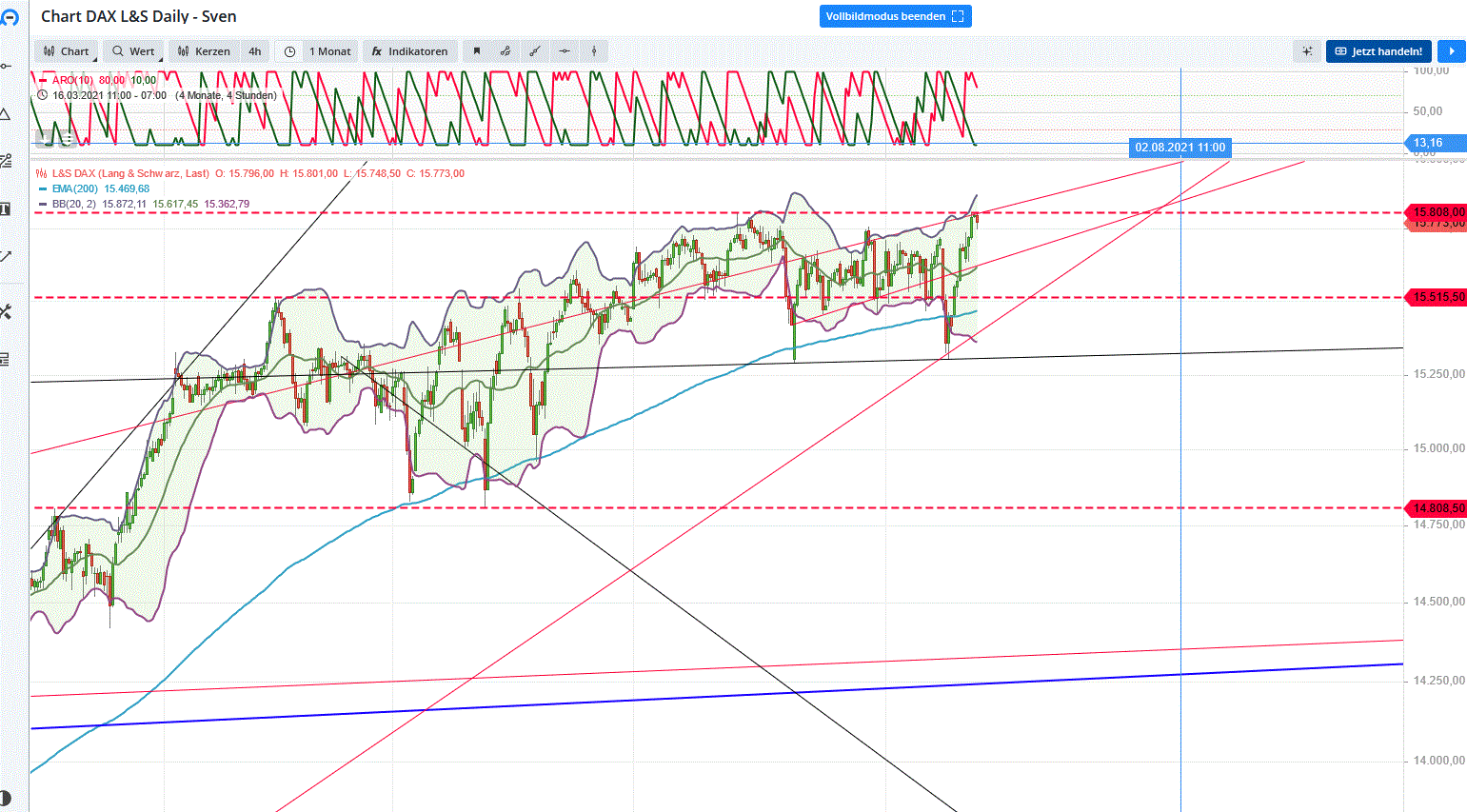
Task: Open the tools settings icon in sidebar
Action: [6, 311]
